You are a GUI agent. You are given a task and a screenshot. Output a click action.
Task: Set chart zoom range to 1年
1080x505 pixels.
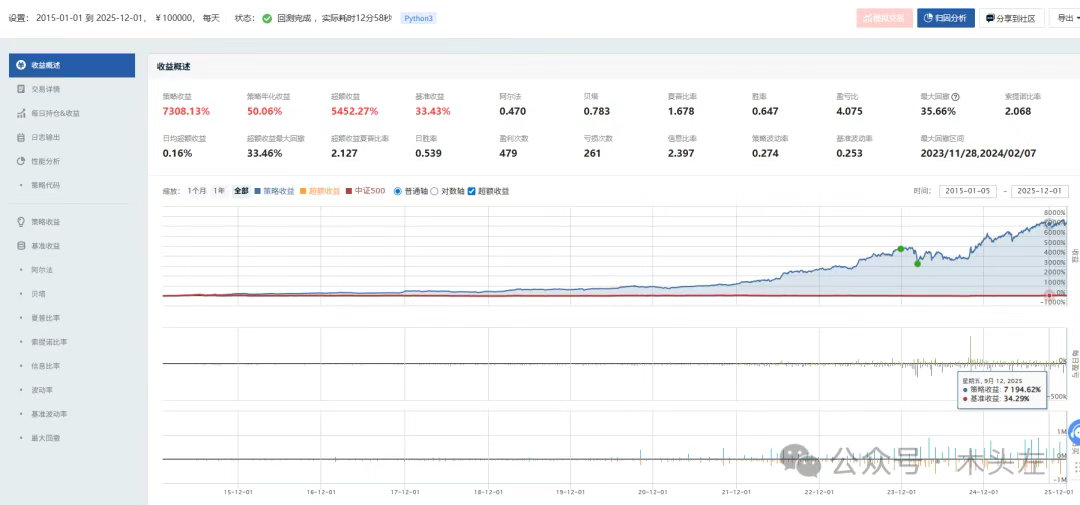pyautogui.click(x=218, y=191)
